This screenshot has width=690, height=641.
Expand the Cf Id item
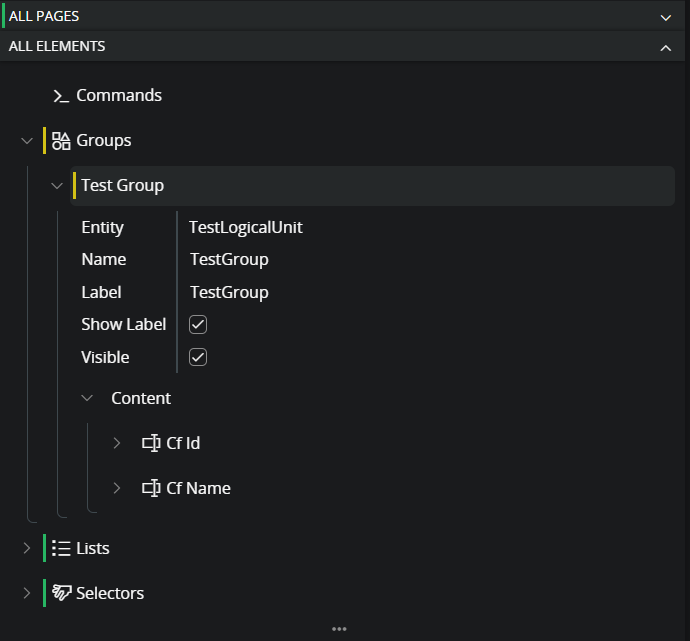(117, 443)
